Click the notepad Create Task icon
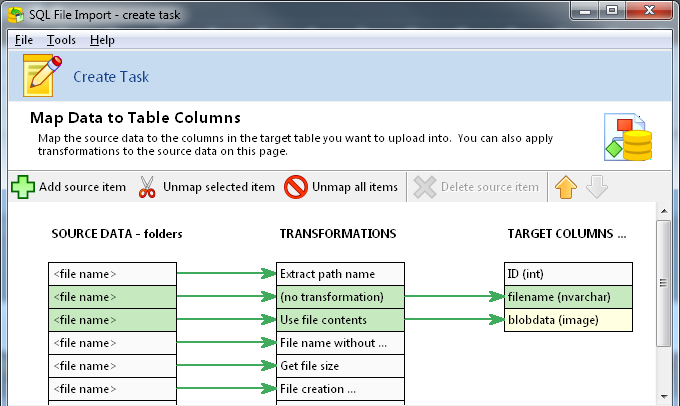The height and width of the screenshot is (406, 680). 42,76
